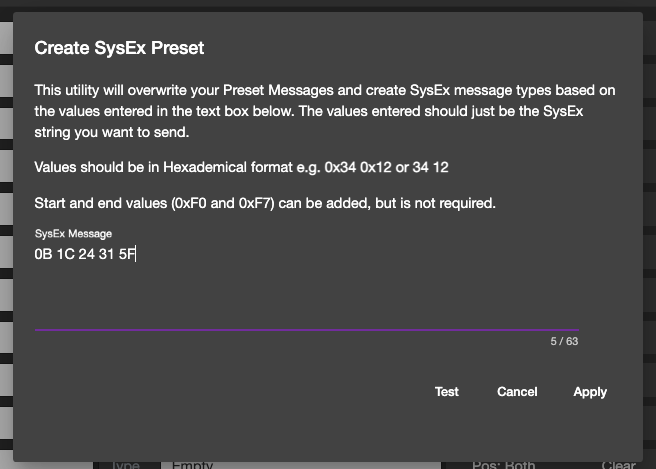Place cursor before 0B in the message
Screen dimensions: 656x469
pyautogui.click(x=35, y=254)
